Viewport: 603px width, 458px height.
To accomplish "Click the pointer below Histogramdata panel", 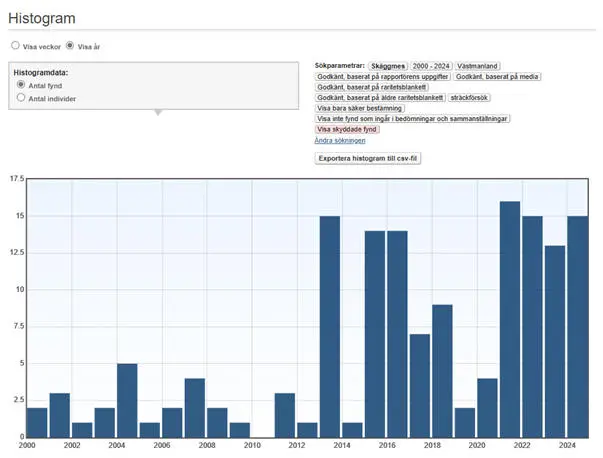I will [x=156, y=112].
